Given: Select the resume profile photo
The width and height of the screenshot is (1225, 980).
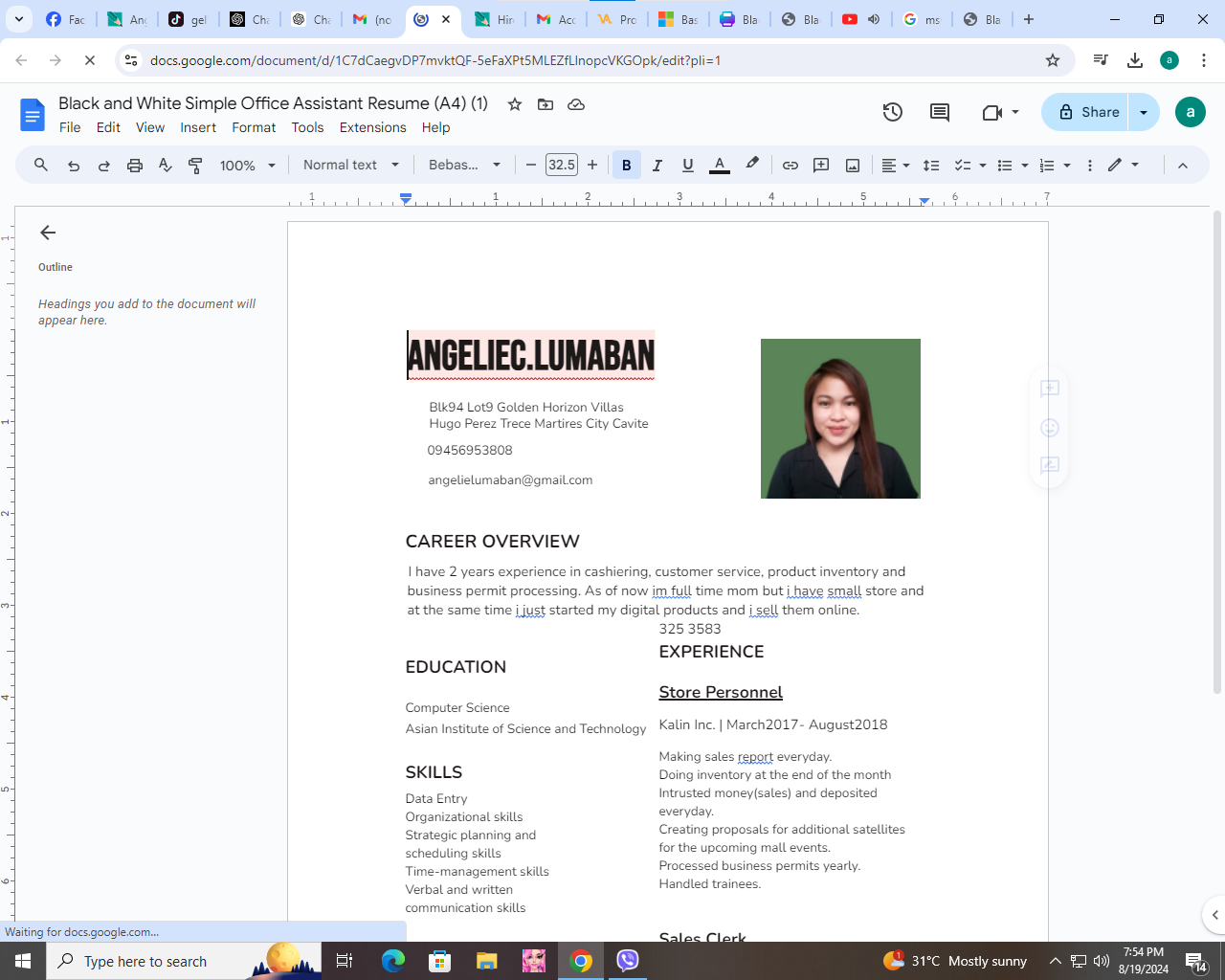Looking at the screenshot, I should click(x=840, y=418).
